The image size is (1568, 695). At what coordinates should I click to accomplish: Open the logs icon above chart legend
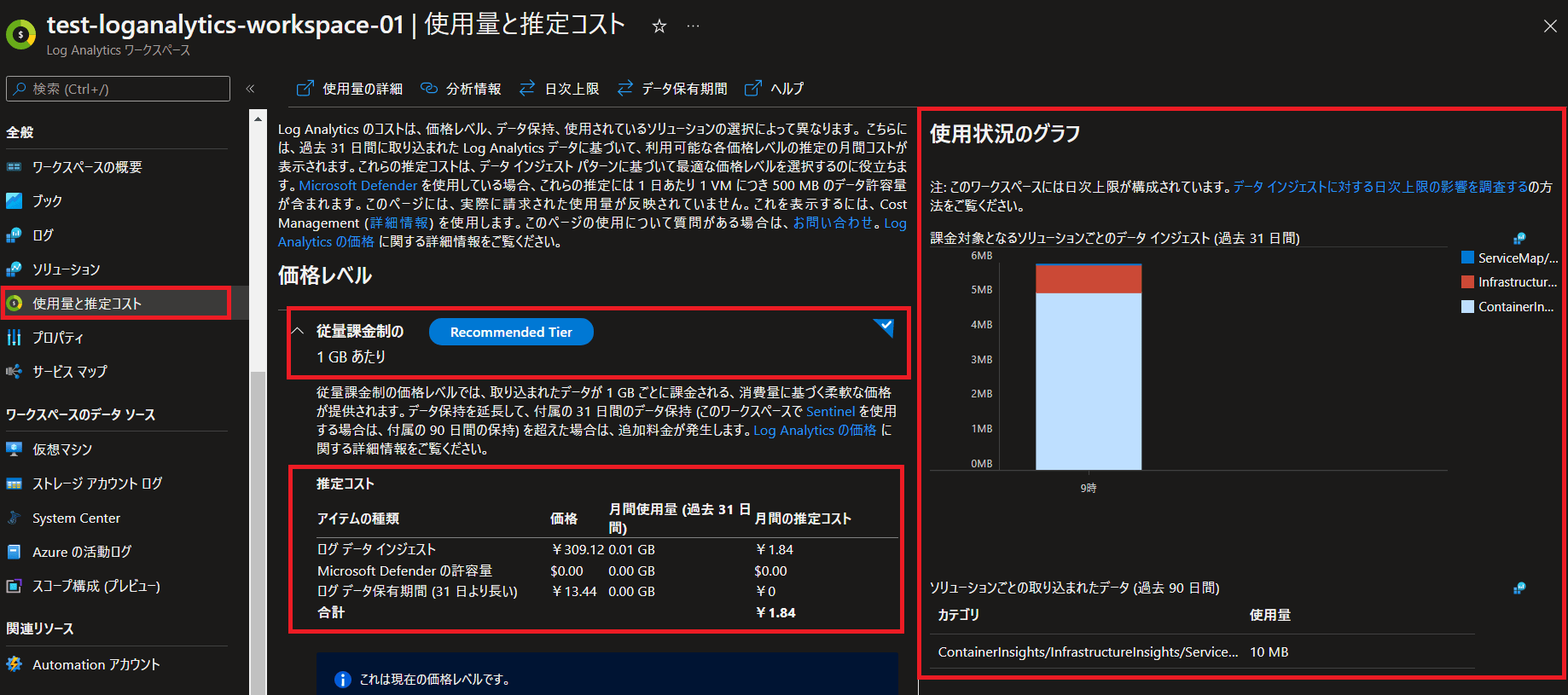click(1519, 239)
